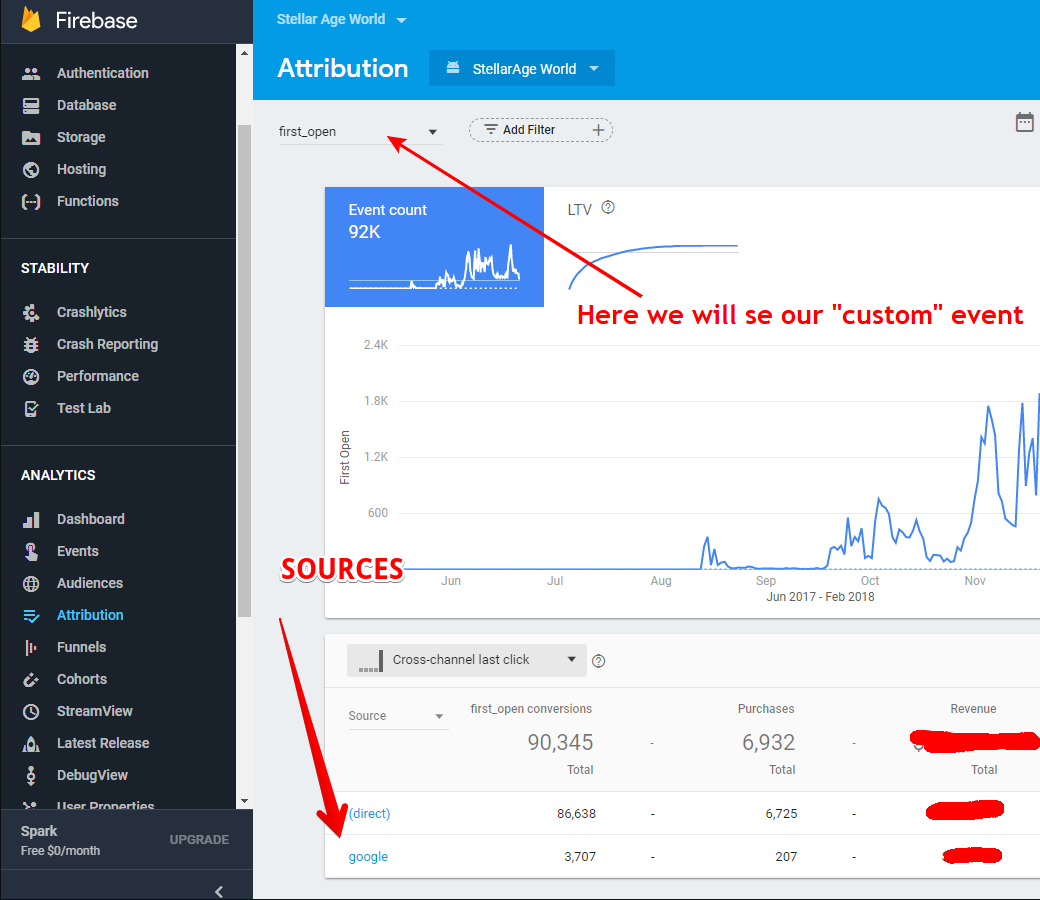Screen dimensions: 1040x900
Task: Open StreamView via its clock icon
Action: pyautogui.click(x=31, y=712)
